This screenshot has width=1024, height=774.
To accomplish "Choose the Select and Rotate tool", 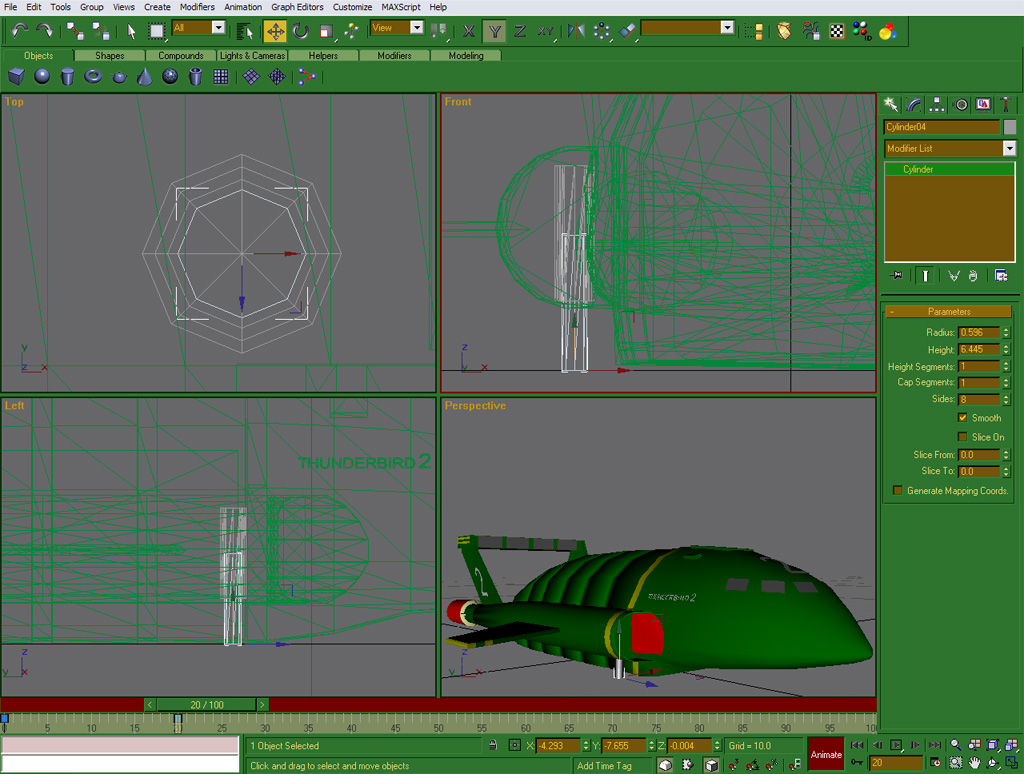I will (x=300, y=31).
